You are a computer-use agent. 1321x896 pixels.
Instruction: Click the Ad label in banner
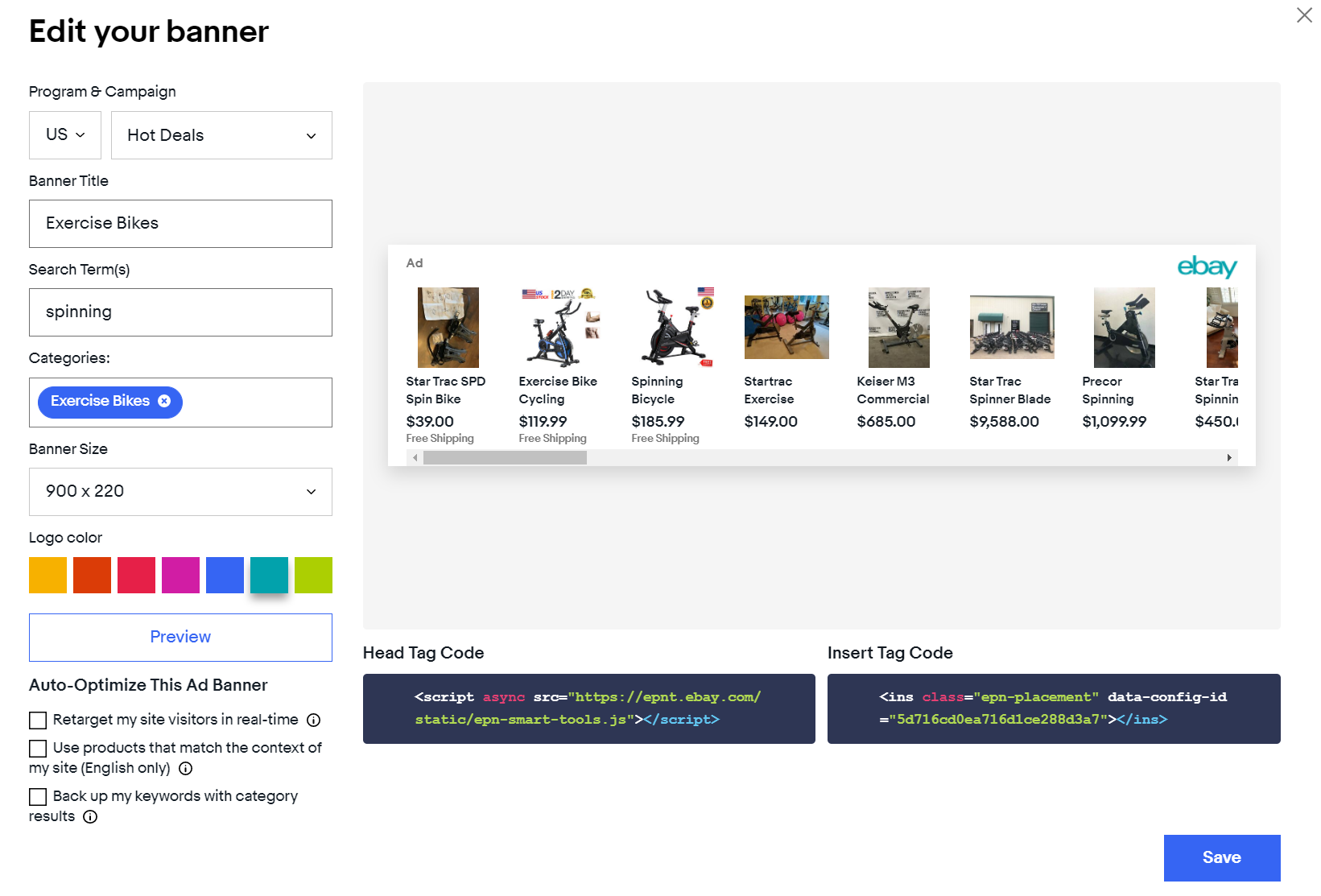tap(415, 263)
